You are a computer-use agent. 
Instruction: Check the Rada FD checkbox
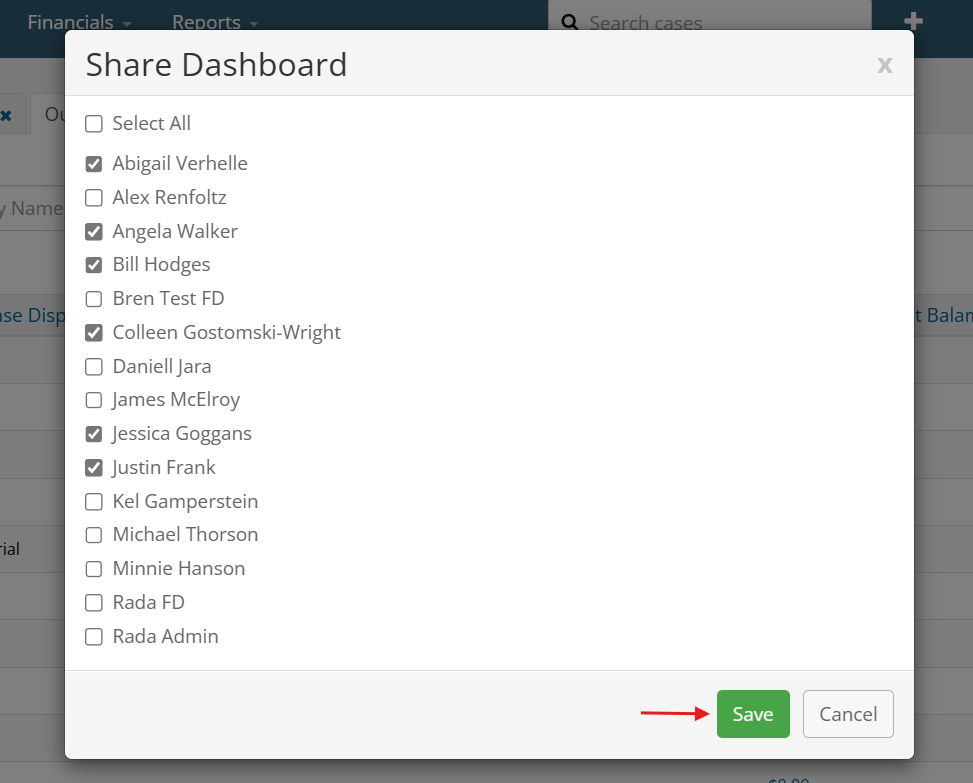[94, 602]
